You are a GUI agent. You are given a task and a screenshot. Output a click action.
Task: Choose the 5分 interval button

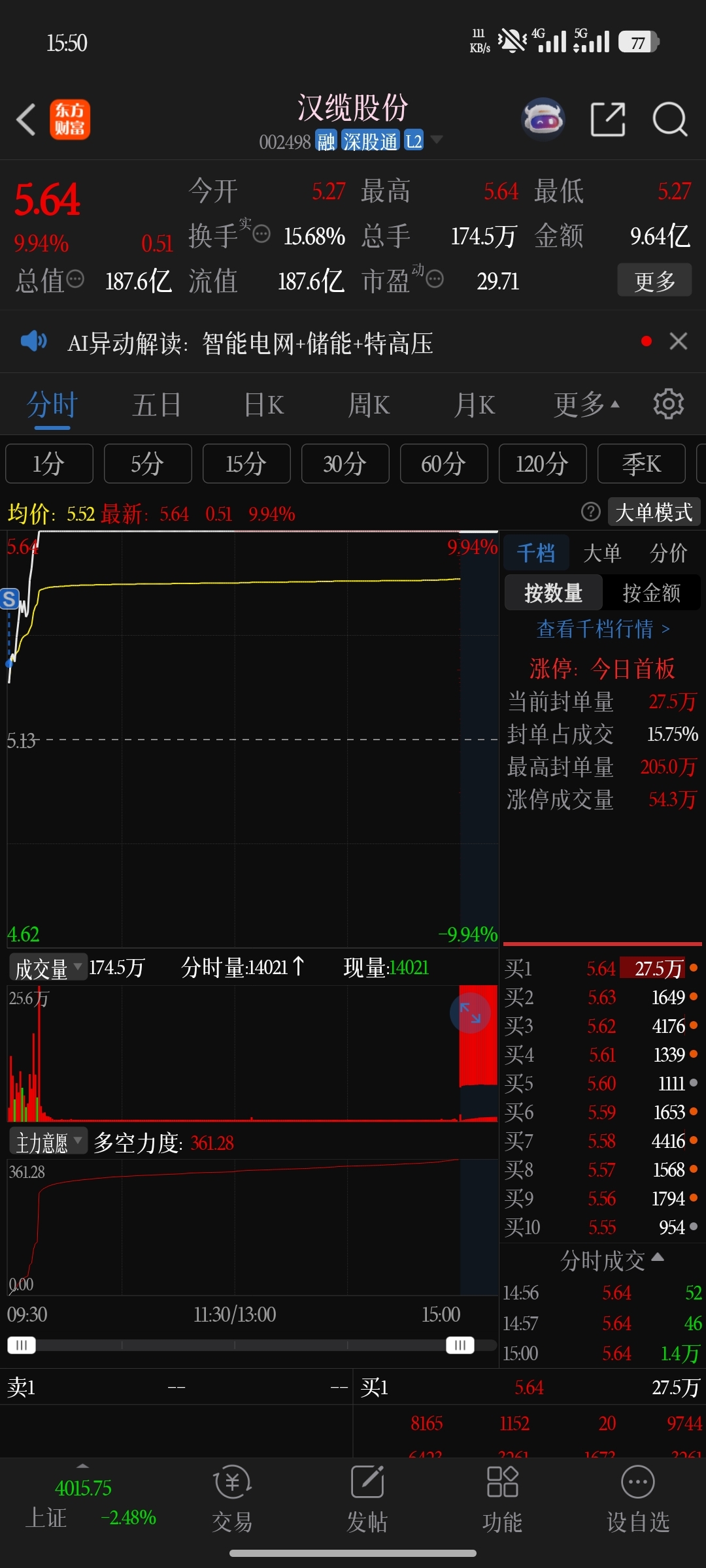[148, 463]
